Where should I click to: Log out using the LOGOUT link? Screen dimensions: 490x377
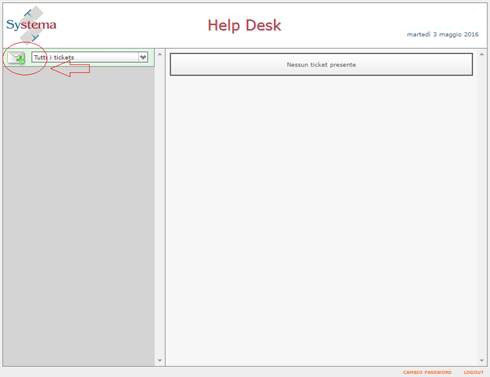(473, 372)
